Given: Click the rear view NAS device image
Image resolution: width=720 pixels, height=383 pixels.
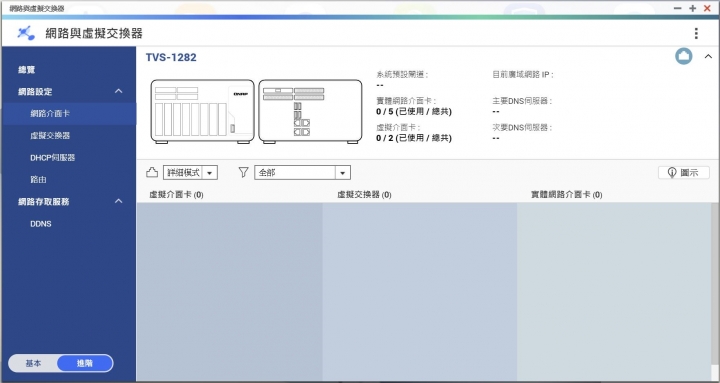Looking at the screenshot, I should tap(310, 111).
